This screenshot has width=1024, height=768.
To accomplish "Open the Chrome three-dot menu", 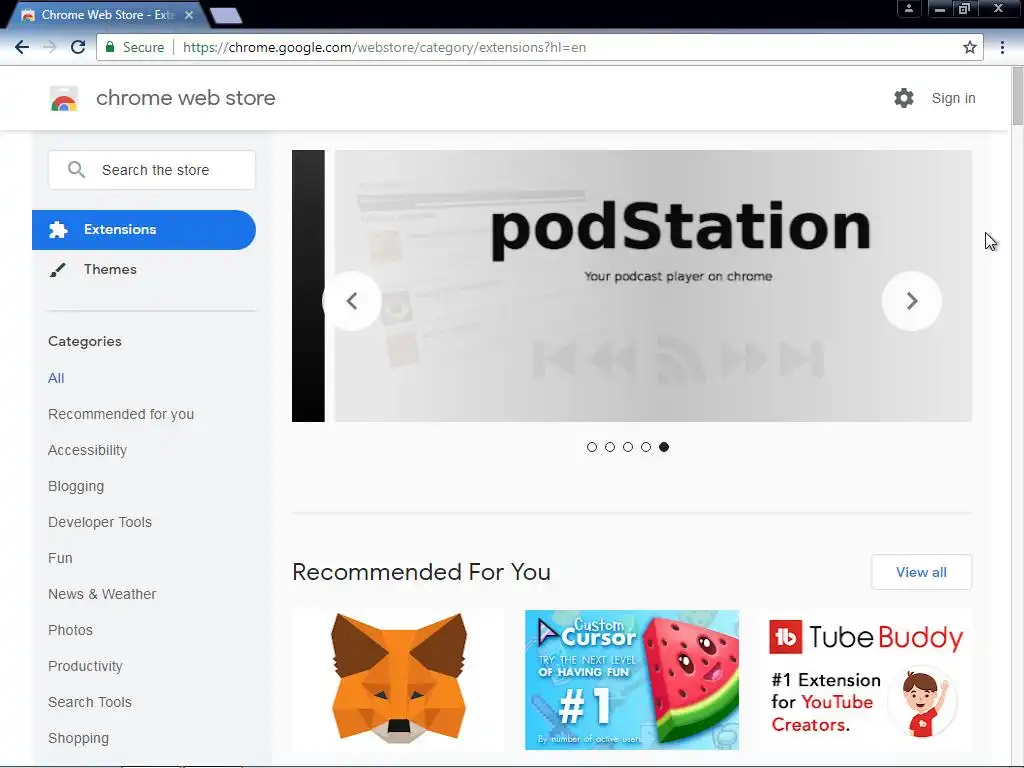I will pos(1002,47).
